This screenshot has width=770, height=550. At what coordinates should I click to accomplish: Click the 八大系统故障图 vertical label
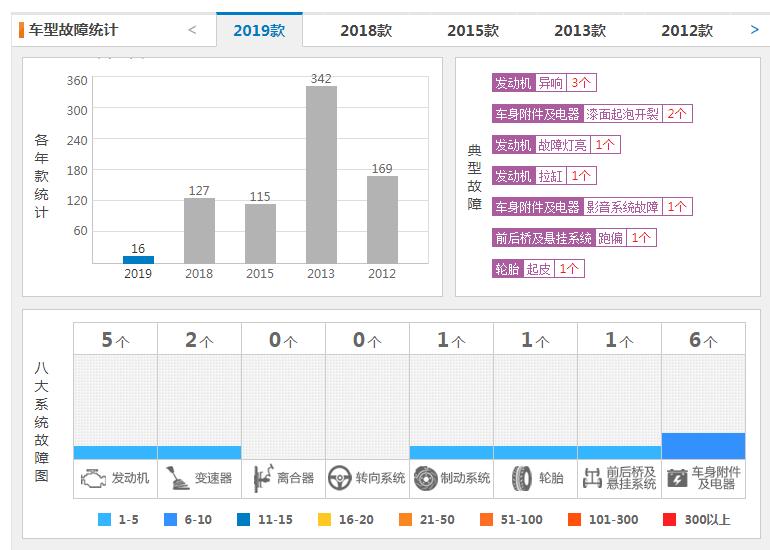[x=42, y=422]
